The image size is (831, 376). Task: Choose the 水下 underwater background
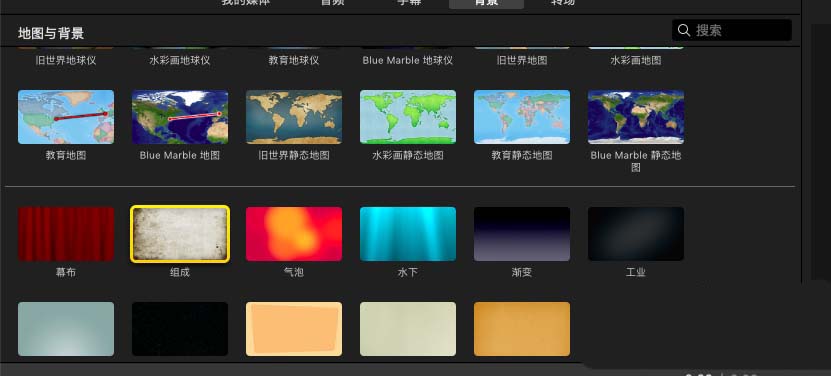coord(408,234)
